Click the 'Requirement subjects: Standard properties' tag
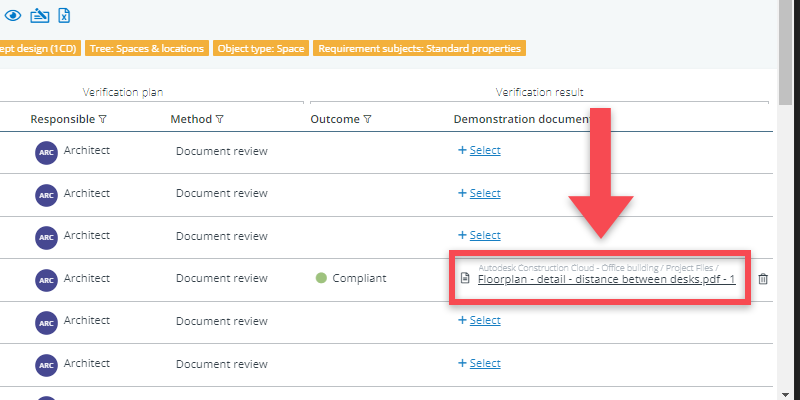This screenshot has height=400, width=800. tap(419, 48)
